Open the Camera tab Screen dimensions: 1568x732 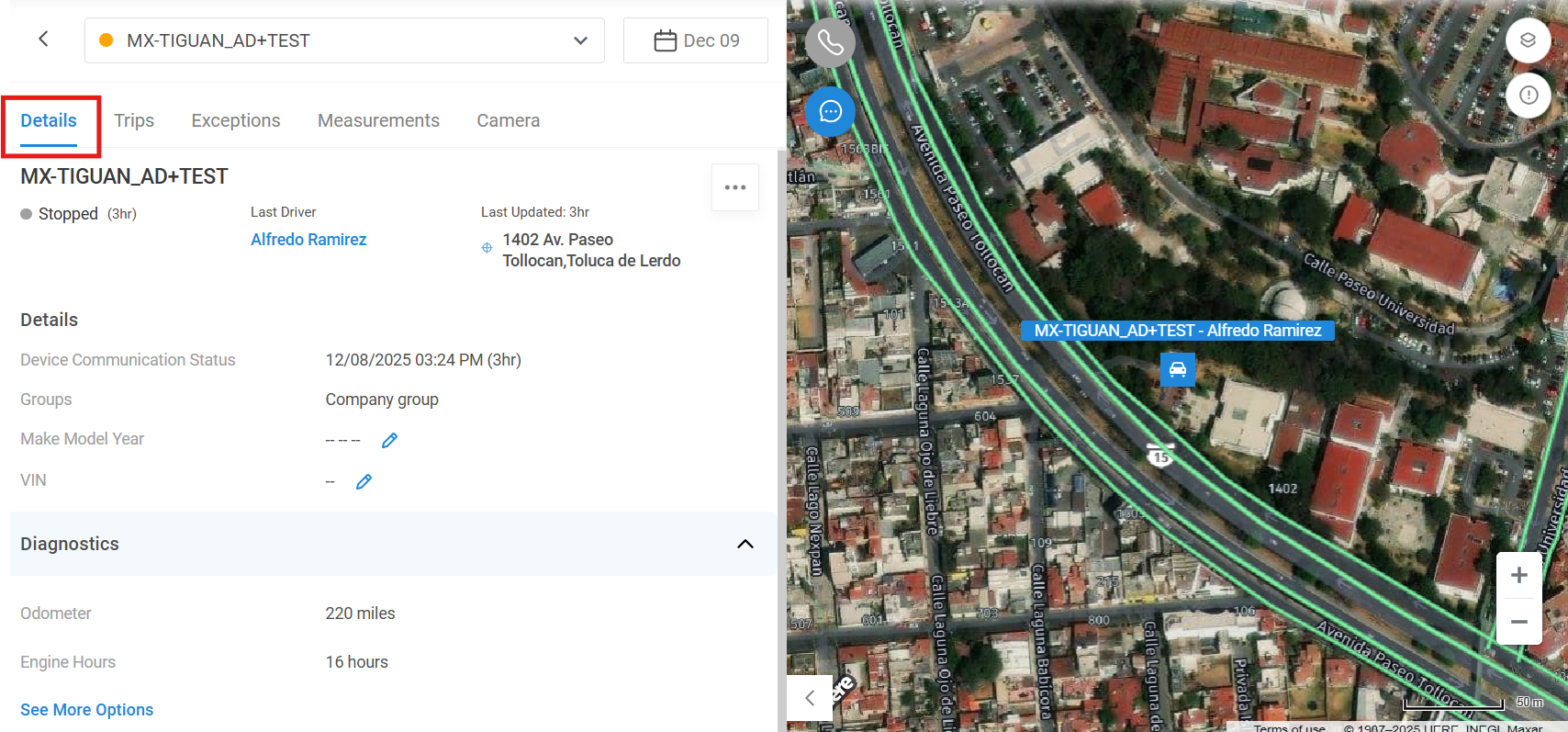[x=508, y=121]
